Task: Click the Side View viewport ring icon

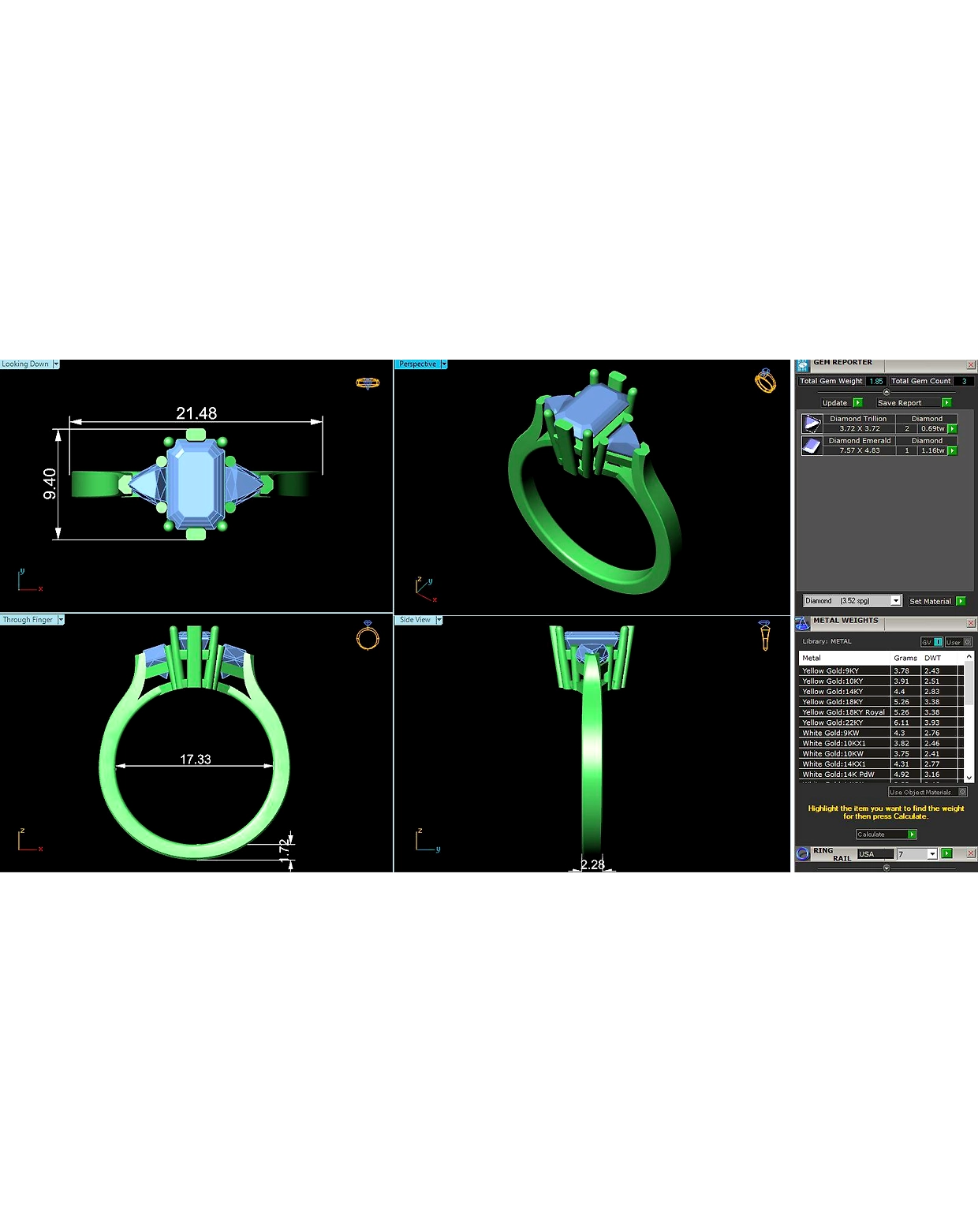Action: [x=765, y=635]
